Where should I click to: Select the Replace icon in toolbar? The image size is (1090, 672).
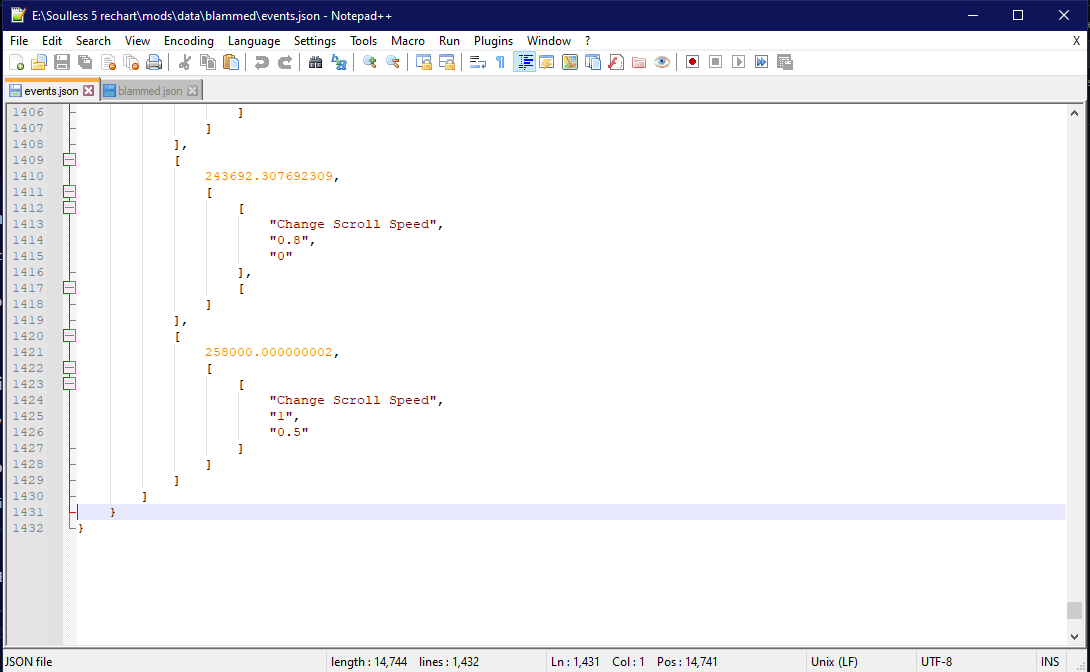[x=339, y=61]
